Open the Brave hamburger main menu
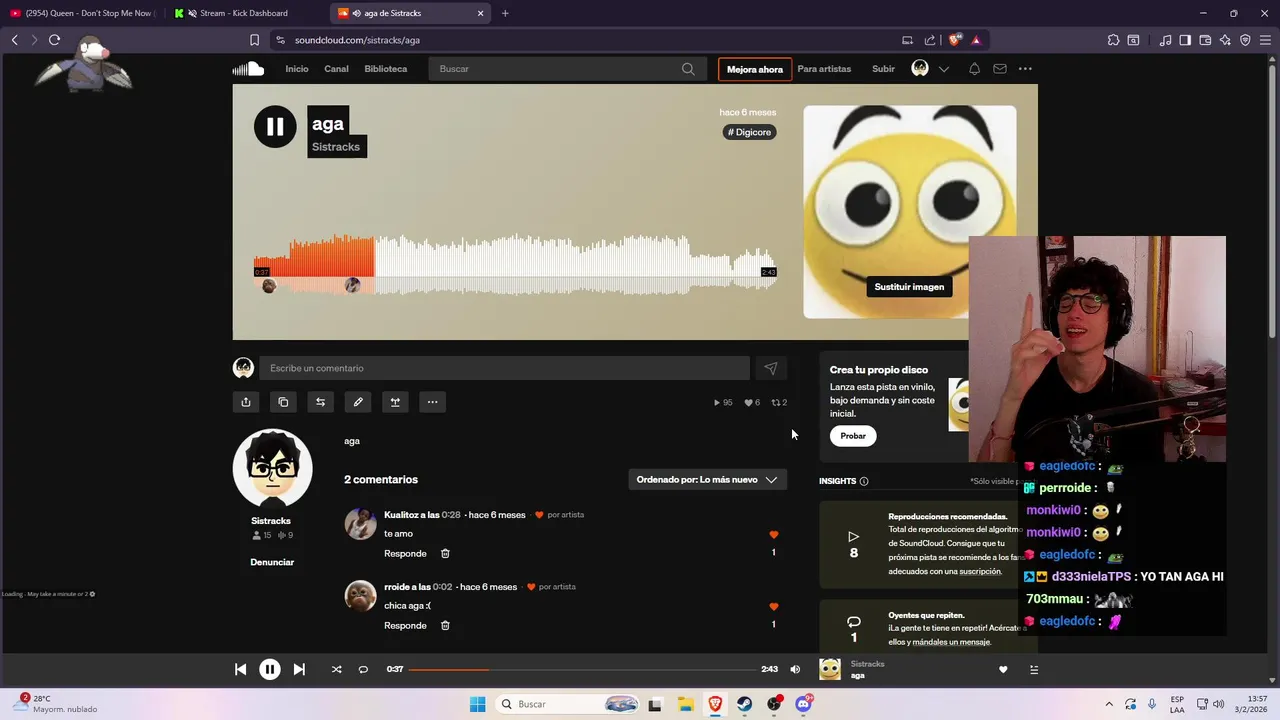 point(1264,40)
